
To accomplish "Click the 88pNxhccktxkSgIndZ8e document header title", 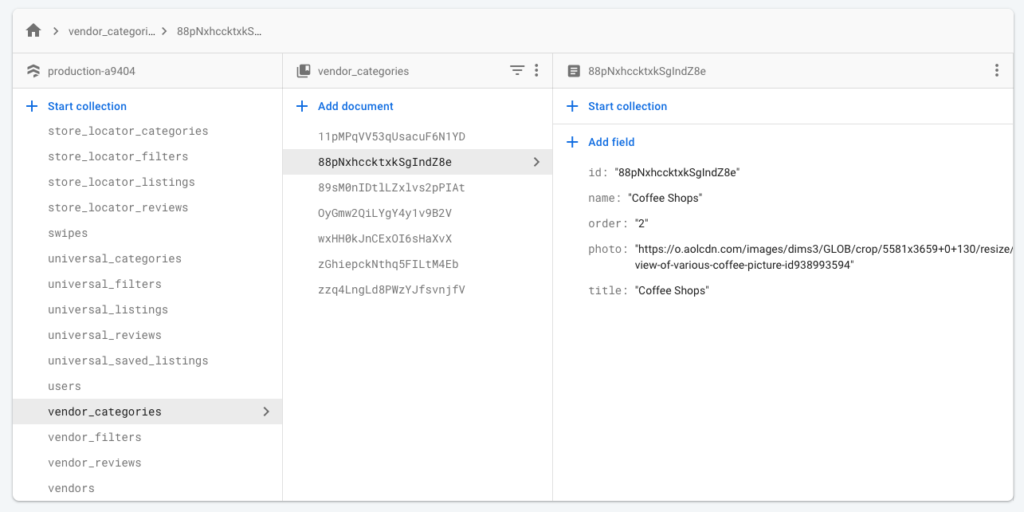I will click(647, 71).
